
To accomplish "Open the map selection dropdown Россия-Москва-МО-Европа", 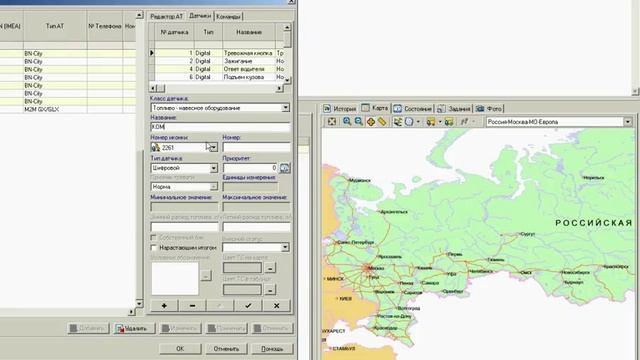I will click(628, 122).
